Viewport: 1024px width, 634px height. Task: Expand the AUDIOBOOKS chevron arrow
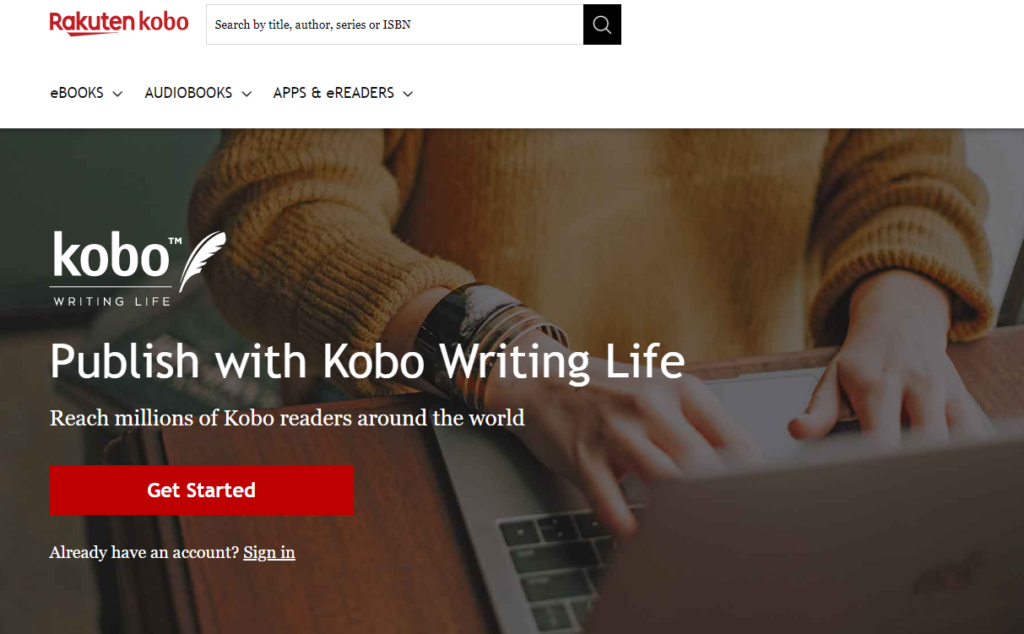246,94
